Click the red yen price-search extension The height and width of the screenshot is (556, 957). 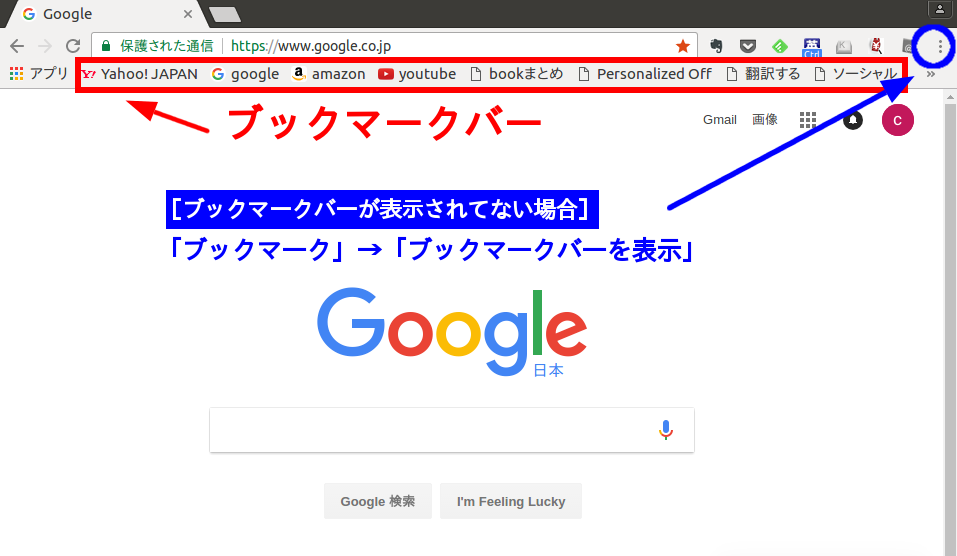click(876, 46)
